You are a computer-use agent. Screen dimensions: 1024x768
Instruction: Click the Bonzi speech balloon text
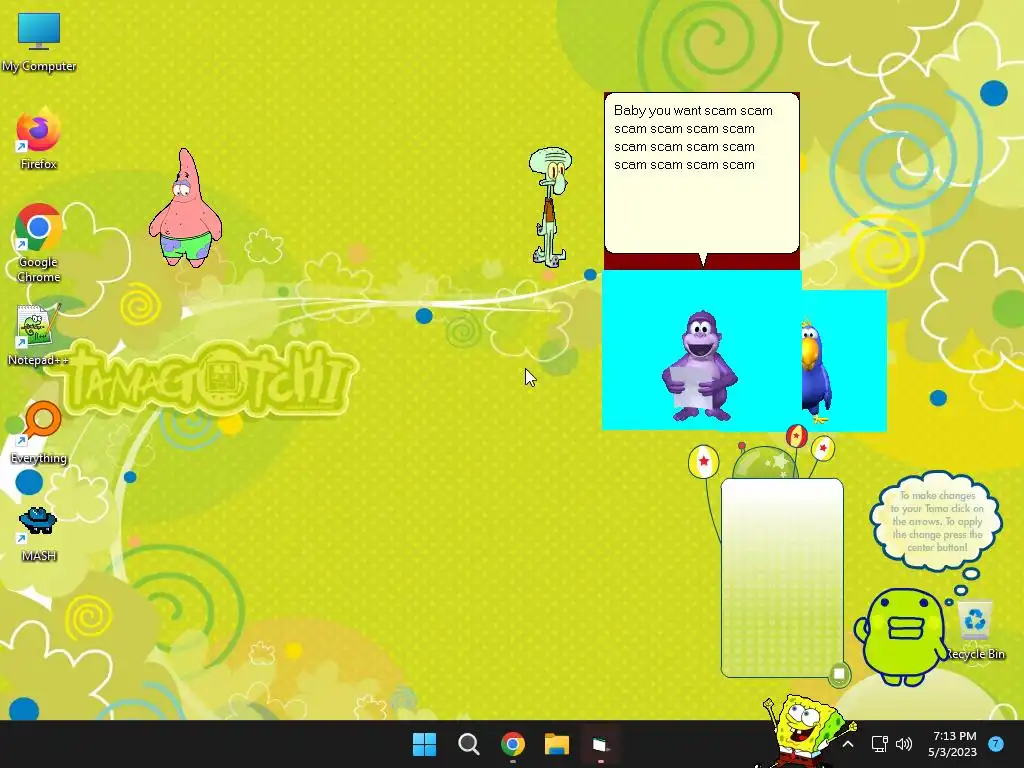pyautogui.click(x=692, y=138)
